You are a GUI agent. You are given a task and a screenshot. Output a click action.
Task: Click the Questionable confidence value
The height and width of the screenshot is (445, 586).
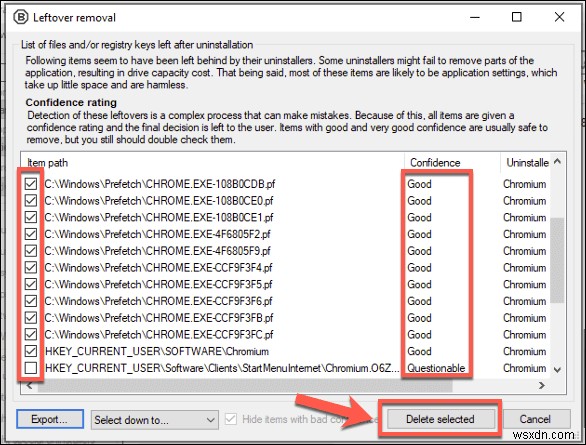[436, 368]
